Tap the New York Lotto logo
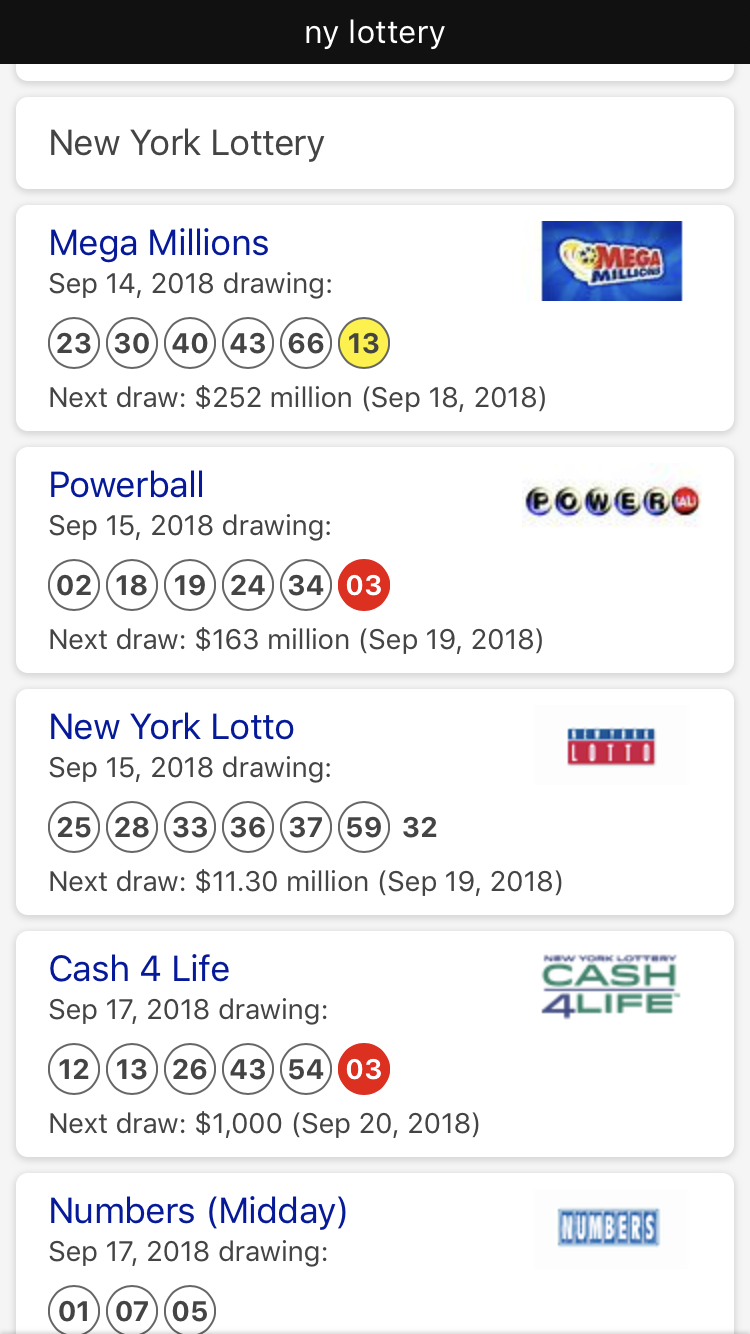 611,745
